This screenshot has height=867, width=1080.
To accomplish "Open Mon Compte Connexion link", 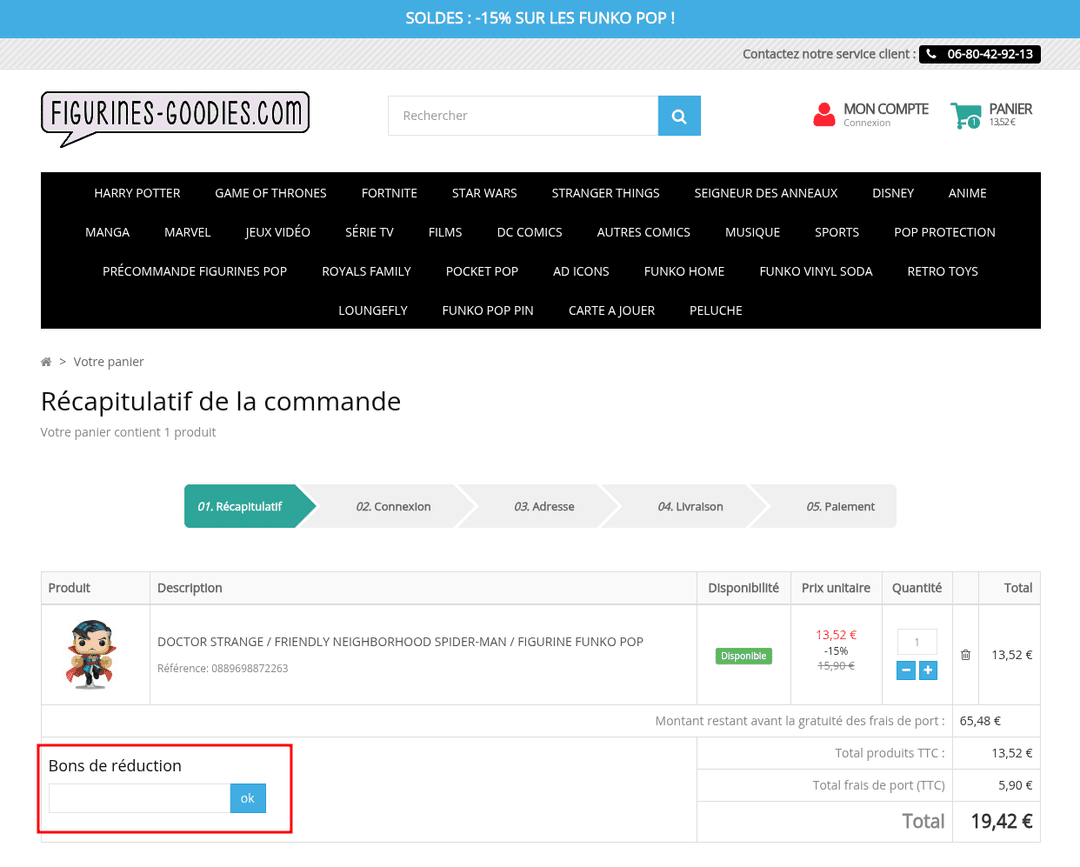I will 886,115.
